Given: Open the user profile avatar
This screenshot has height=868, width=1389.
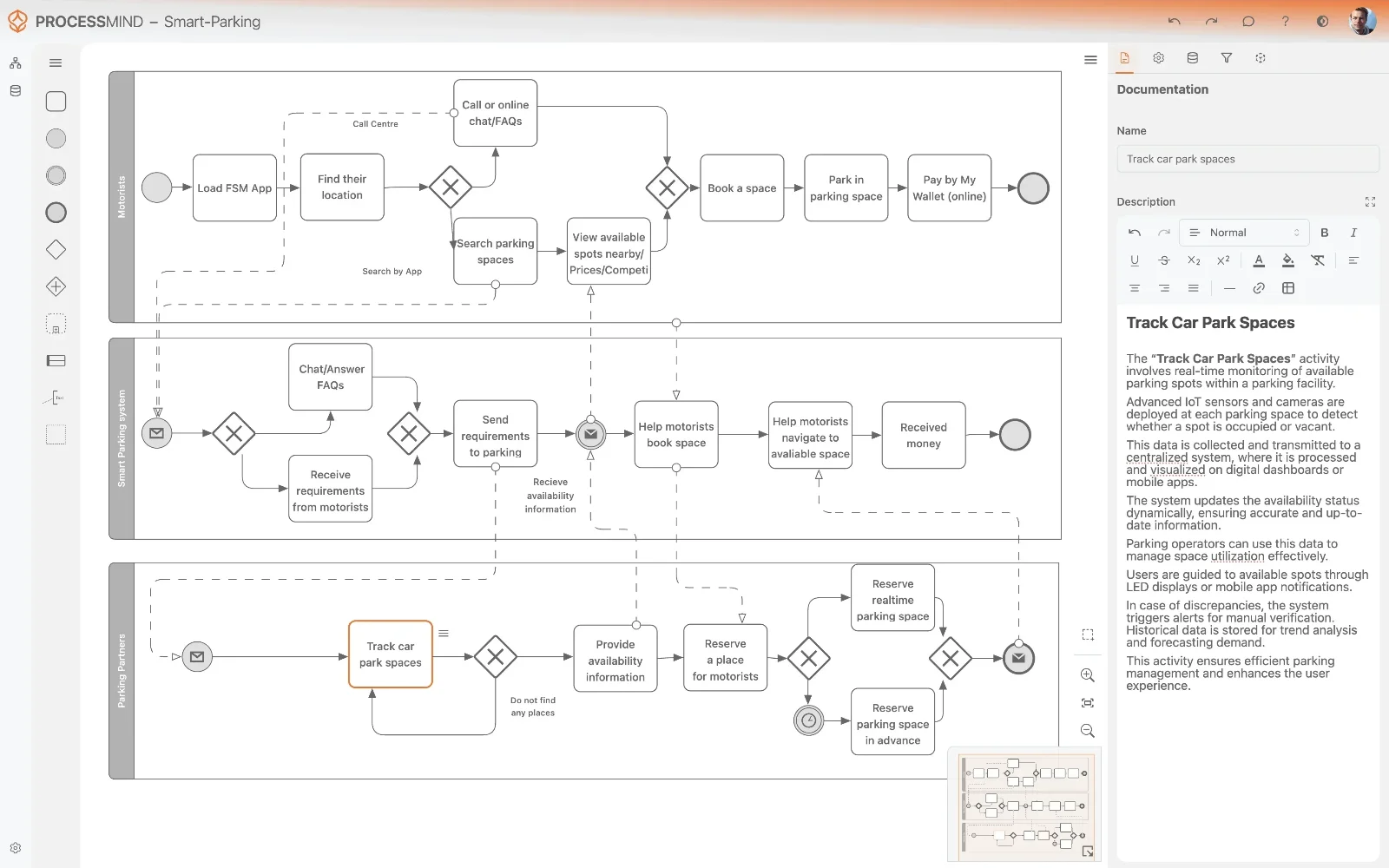Looking at the screenshot, I should [x=1362, y=21].
